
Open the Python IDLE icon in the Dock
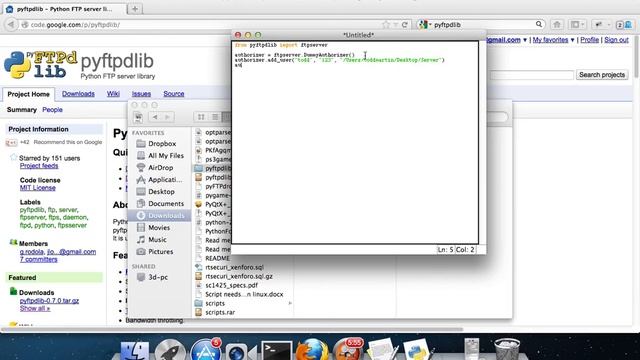click(x=416, y=350)
